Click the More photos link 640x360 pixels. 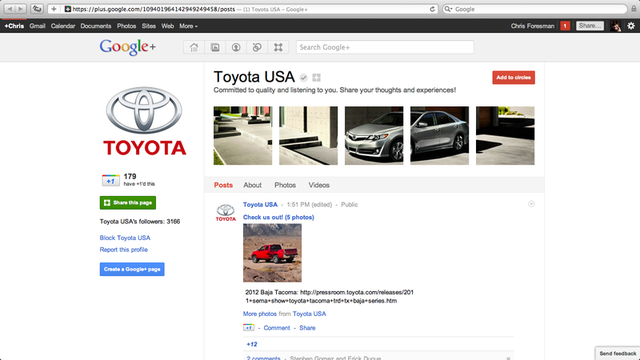pyautogui.click(x=260, y=314)
